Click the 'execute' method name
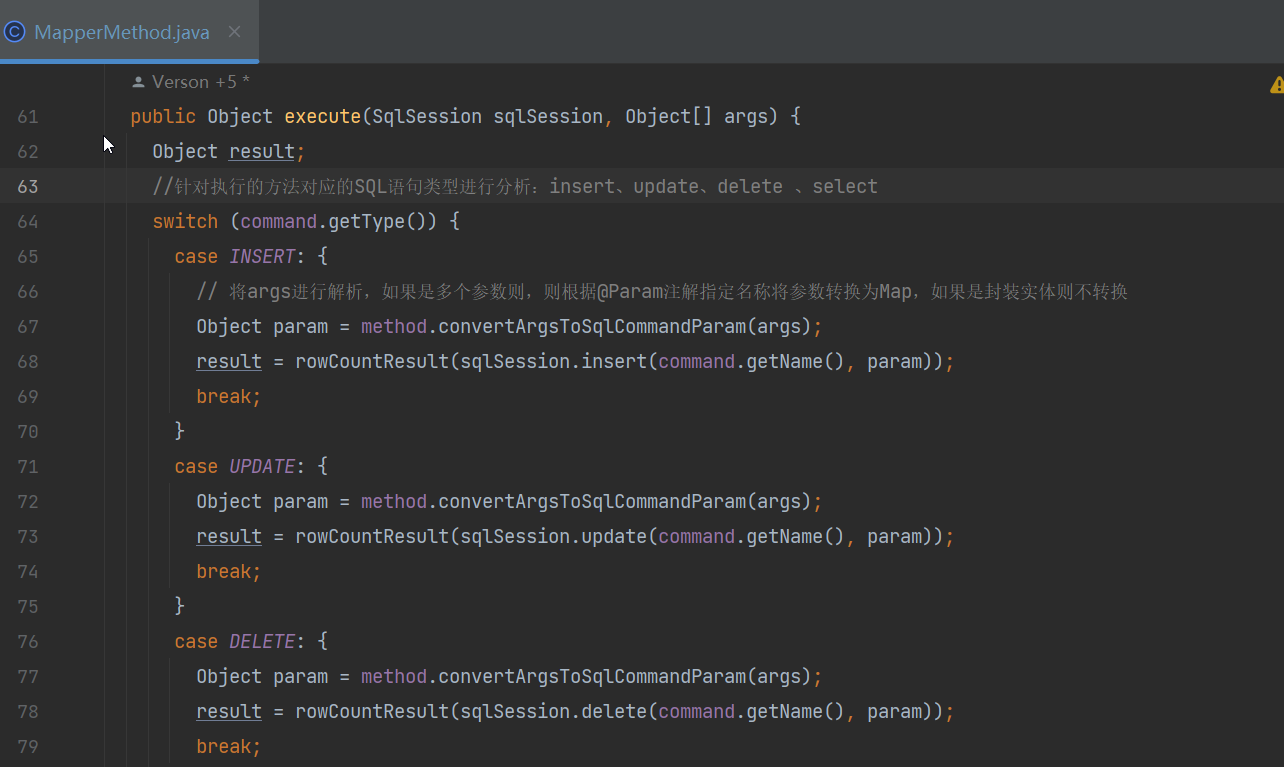Image resolution: width=1284 pixels, height=767 pixels. pyautogui.click(x=322, y=117)
